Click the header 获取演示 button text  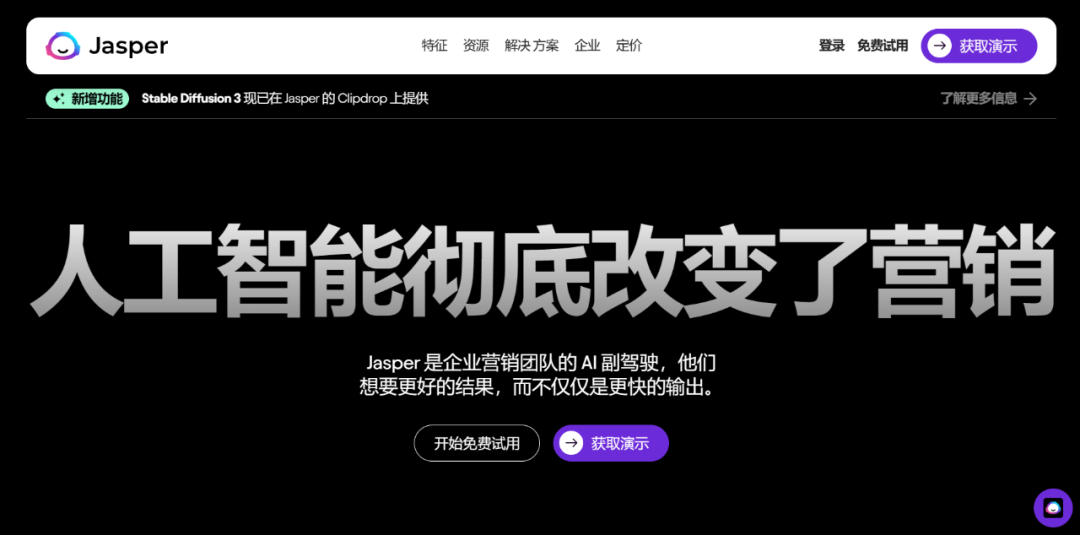[x=988, y=46]
